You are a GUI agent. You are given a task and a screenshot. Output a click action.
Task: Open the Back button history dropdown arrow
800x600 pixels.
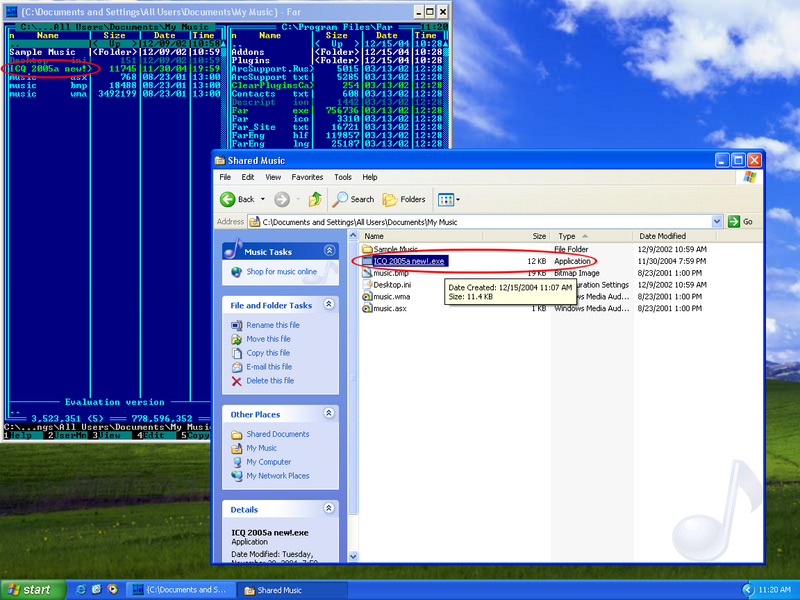(263, 199)
